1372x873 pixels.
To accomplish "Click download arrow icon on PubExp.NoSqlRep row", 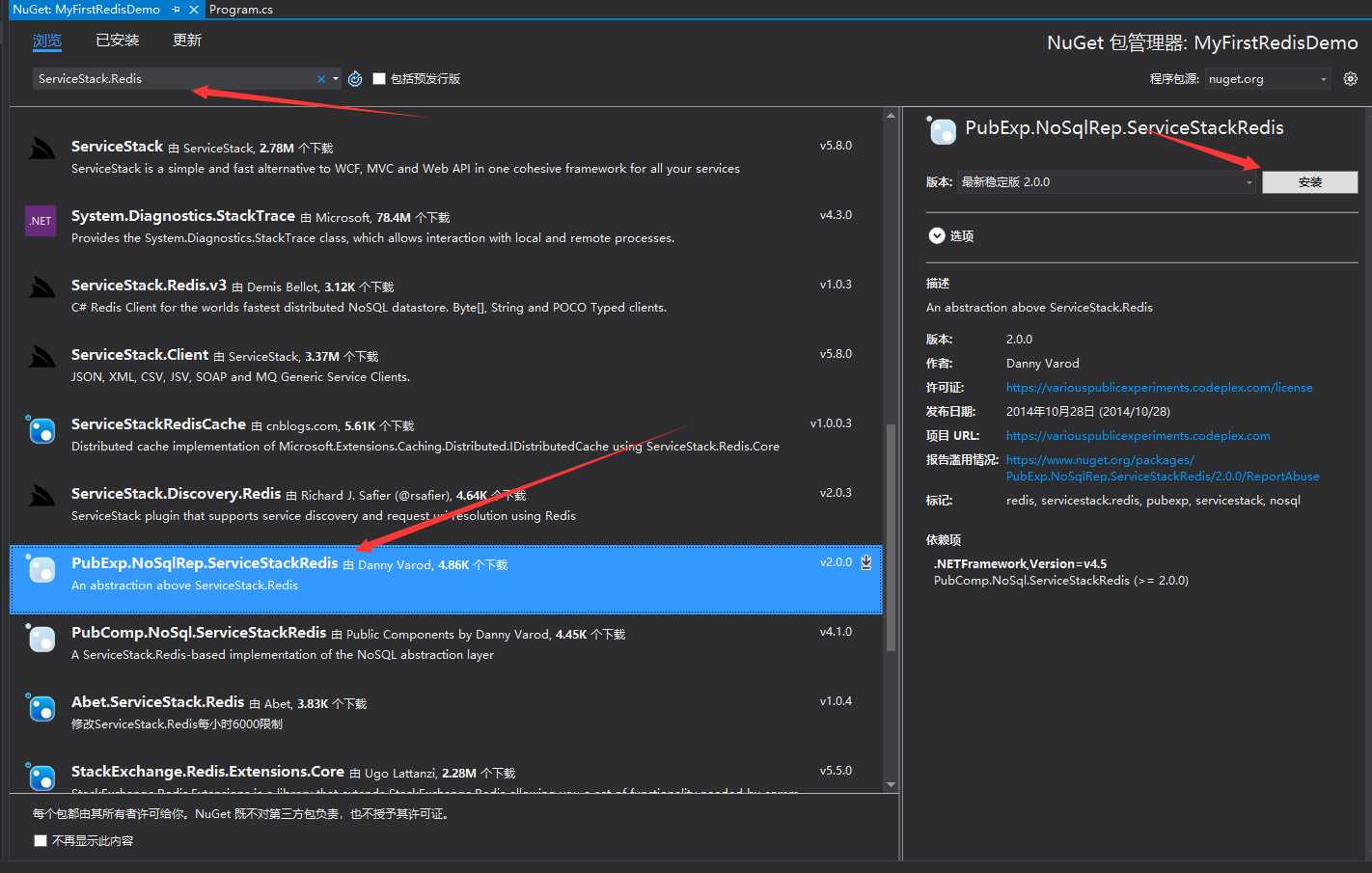I will (866, 562).
